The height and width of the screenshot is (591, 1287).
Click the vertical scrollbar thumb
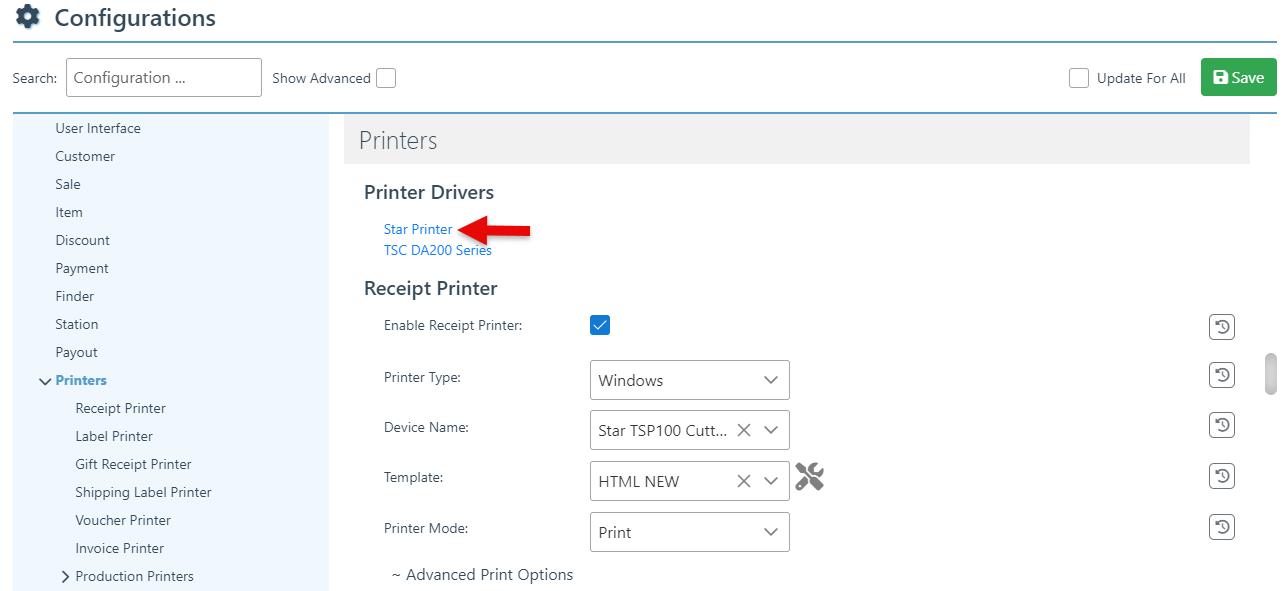1271,374
